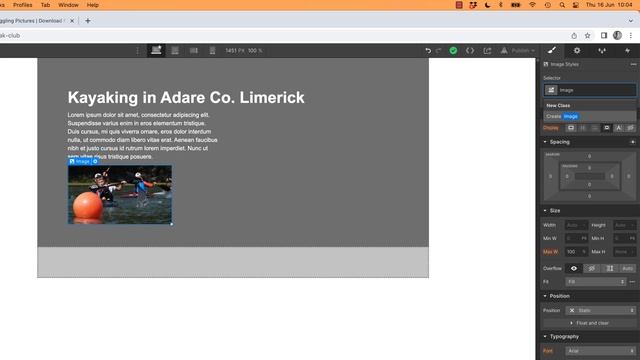
Task: Select the desktop breakpoint view icon
Action: coord(156,50)
